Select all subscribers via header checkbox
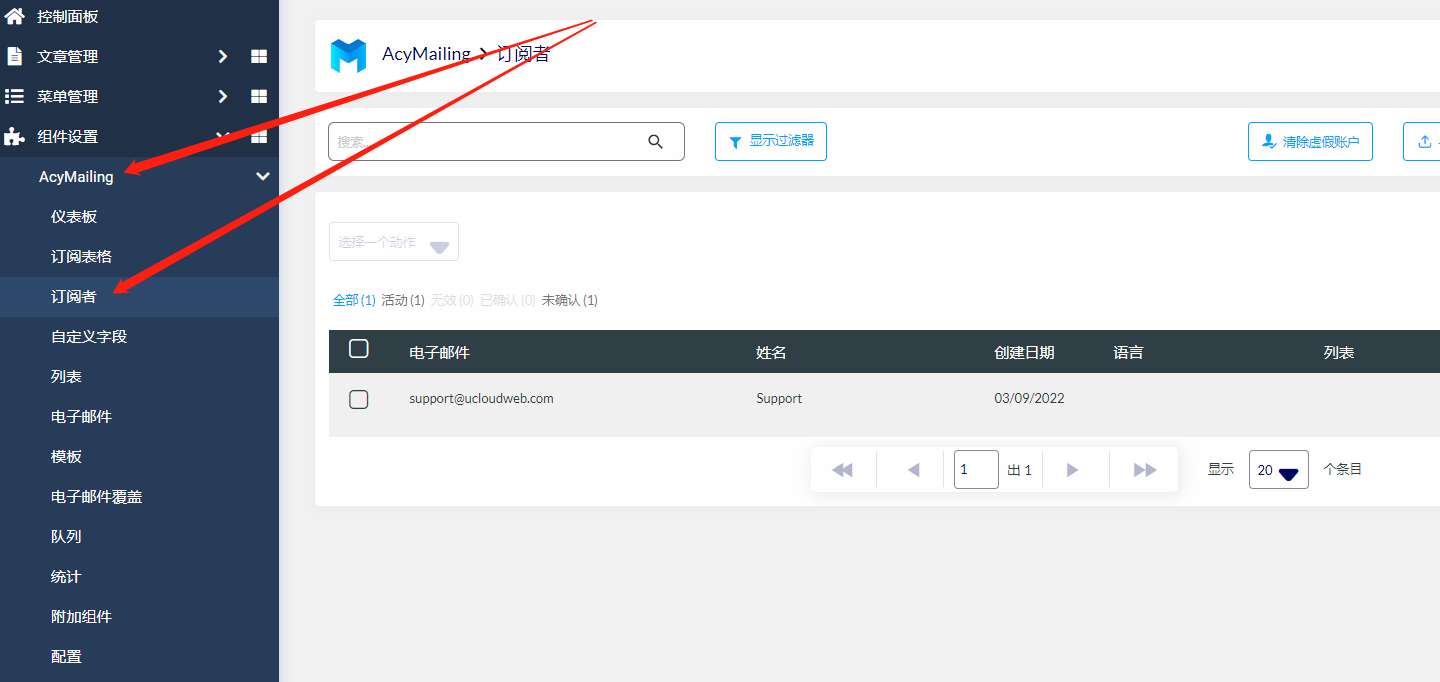 tap(359, 349)
